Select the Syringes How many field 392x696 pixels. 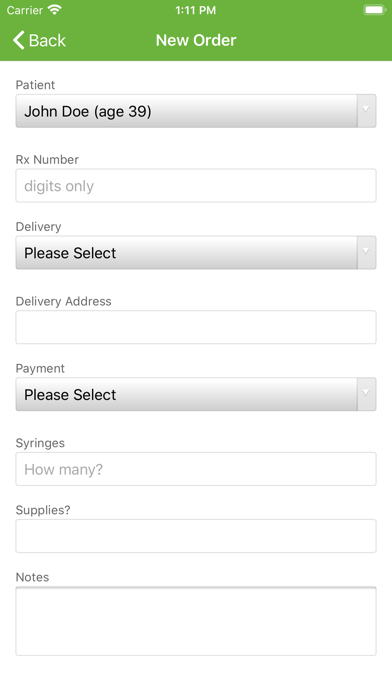[x=196, y=469]
